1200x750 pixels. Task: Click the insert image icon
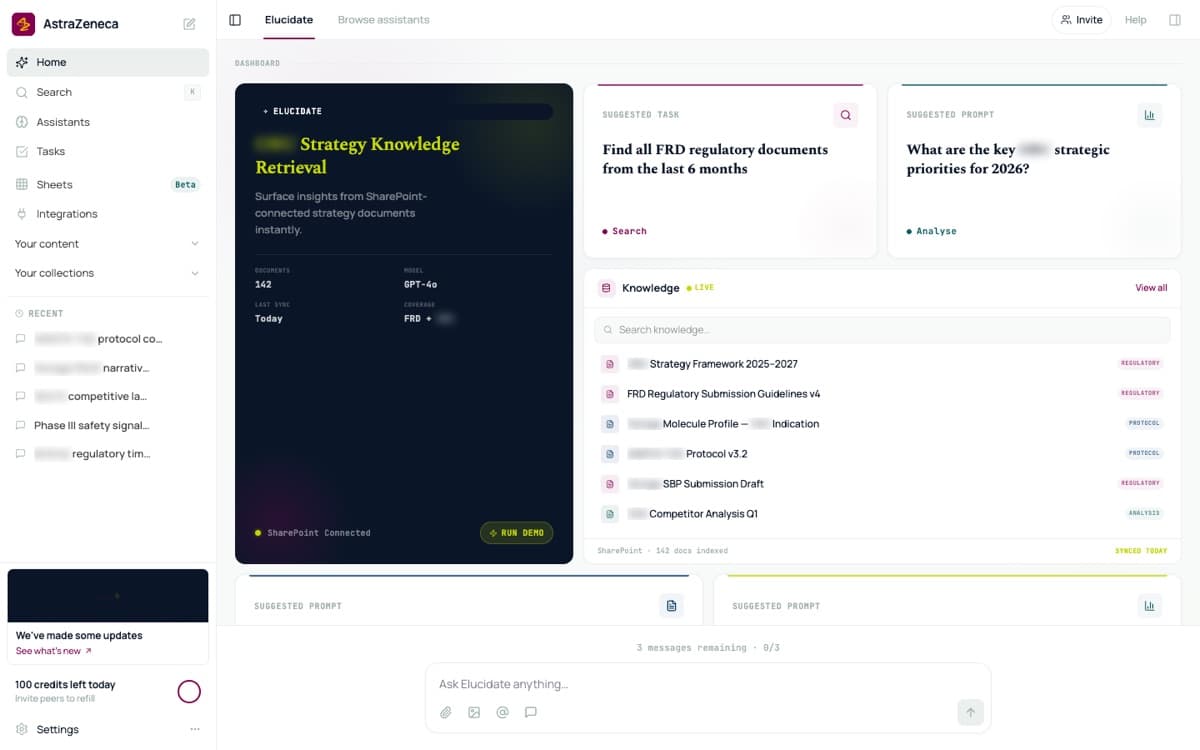(474, 712)
